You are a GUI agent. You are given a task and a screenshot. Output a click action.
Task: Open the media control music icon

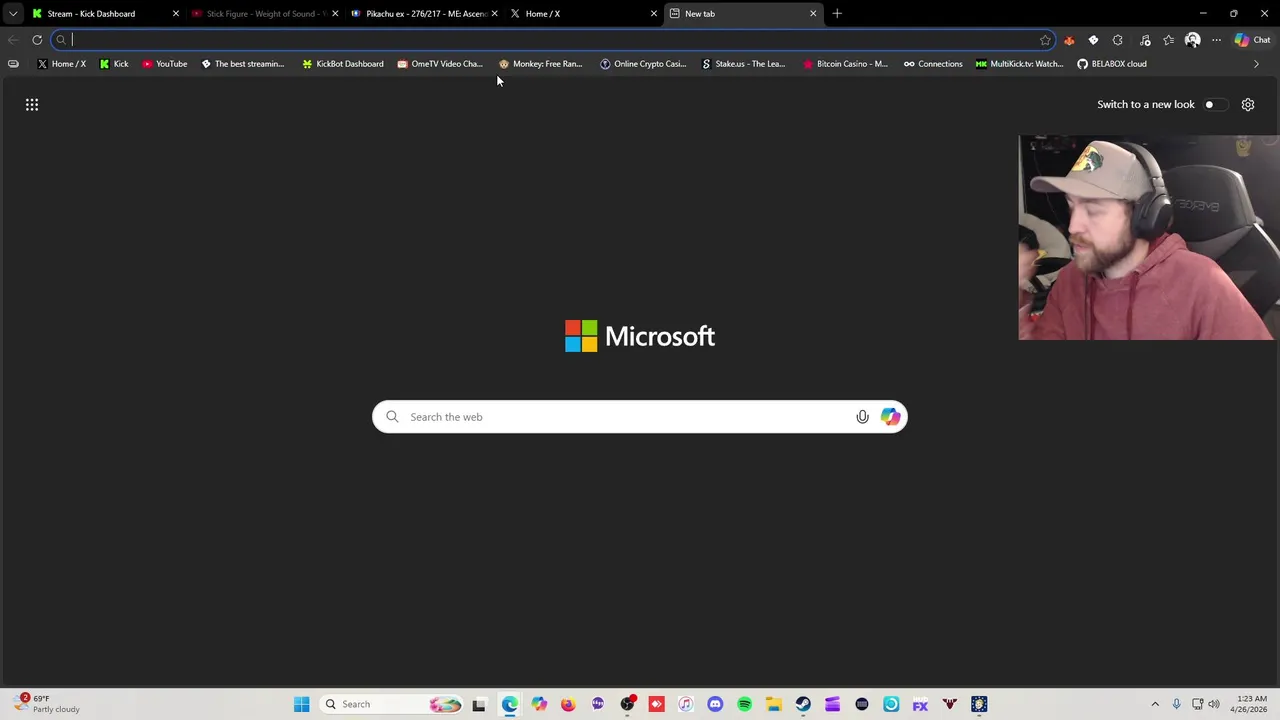coord(1145,40)
